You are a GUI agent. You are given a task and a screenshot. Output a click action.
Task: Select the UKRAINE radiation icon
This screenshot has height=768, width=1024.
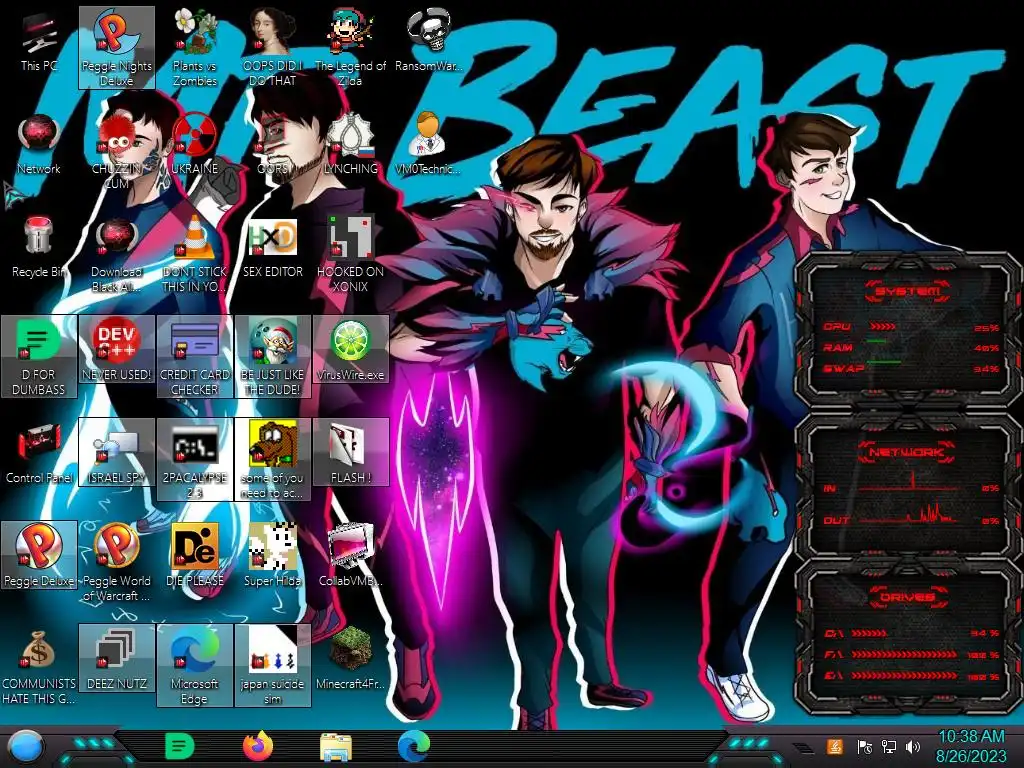(x=195, y=144)
